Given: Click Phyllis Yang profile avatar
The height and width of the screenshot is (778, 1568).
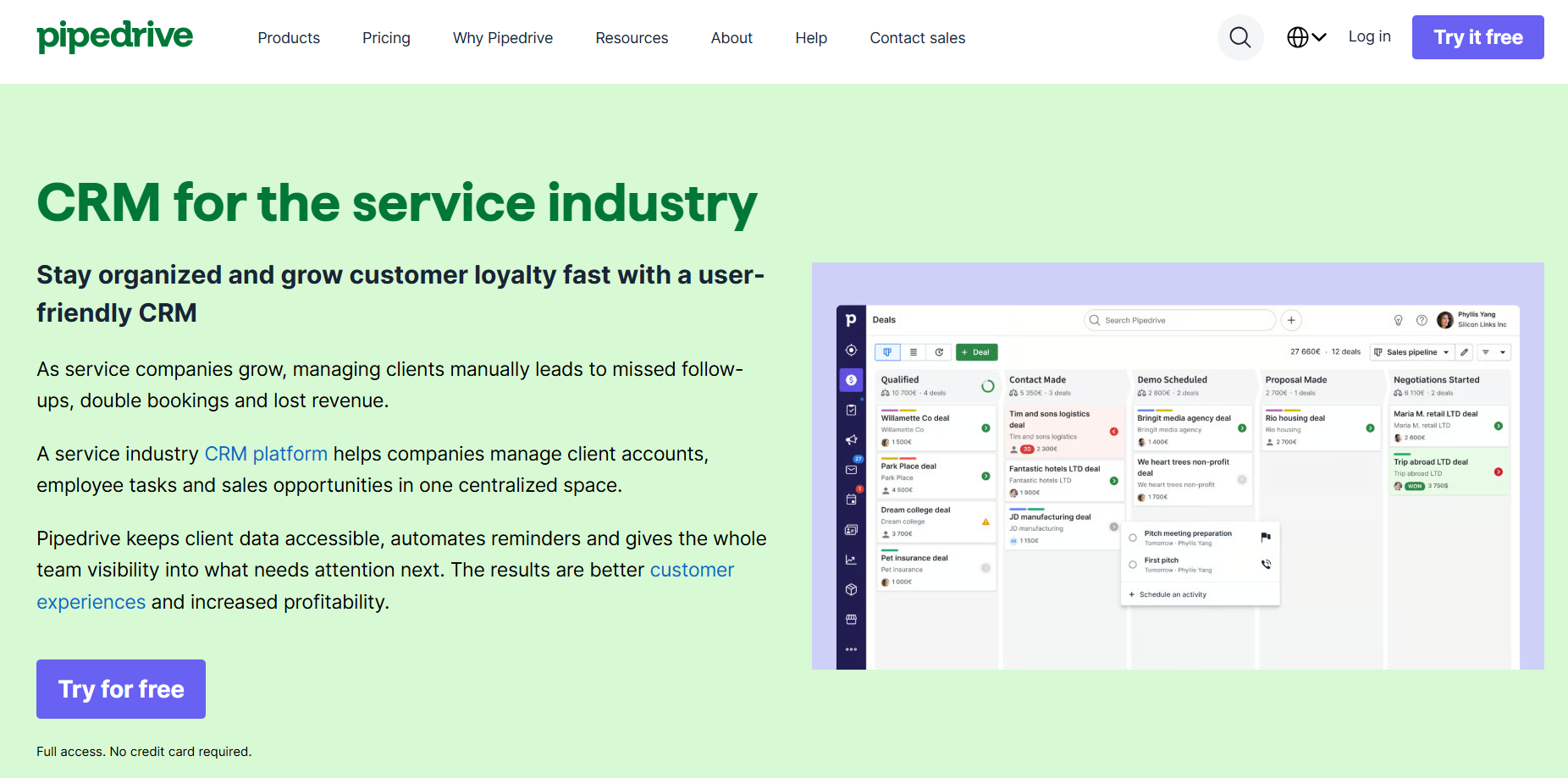Looking at the screenshot, I should pyautogui.click(x=1445, y=320).
